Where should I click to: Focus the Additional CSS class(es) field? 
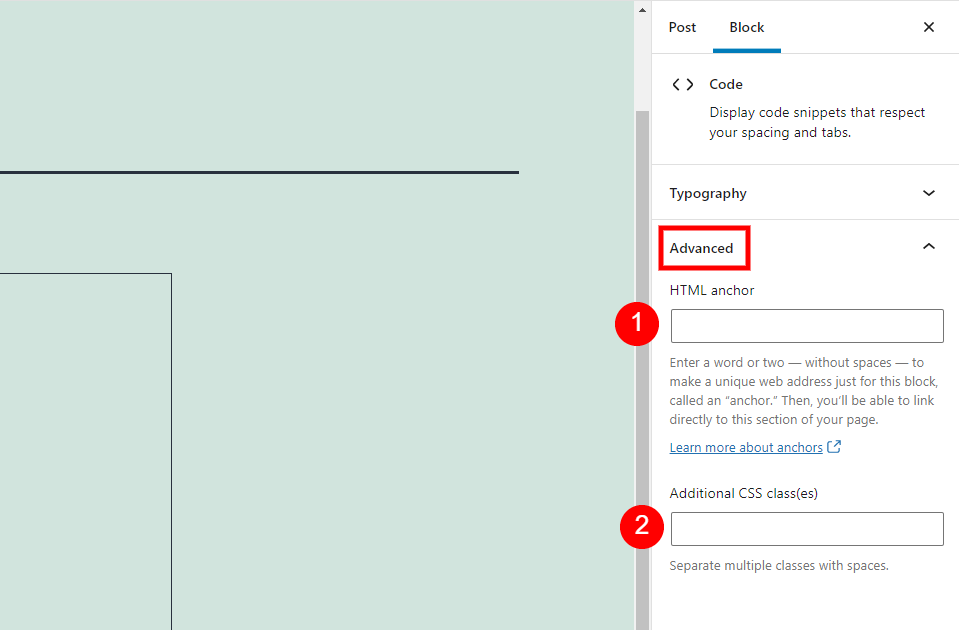pos(807,529)
